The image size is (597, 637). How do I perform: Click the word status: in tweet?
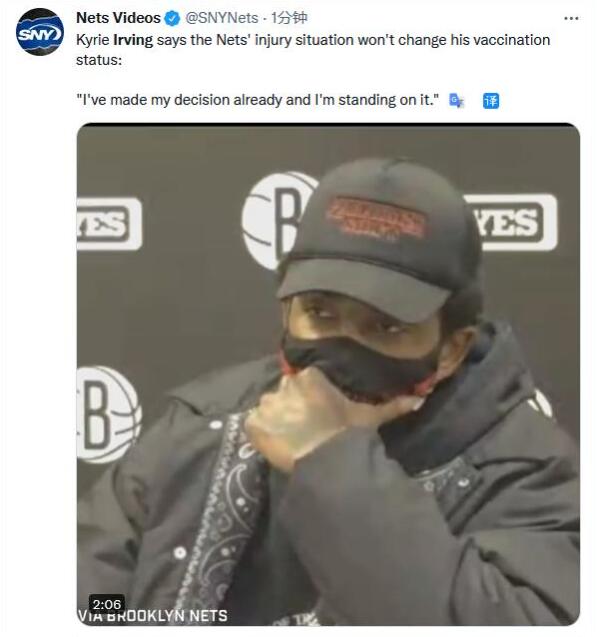click(x=99, y=60)
